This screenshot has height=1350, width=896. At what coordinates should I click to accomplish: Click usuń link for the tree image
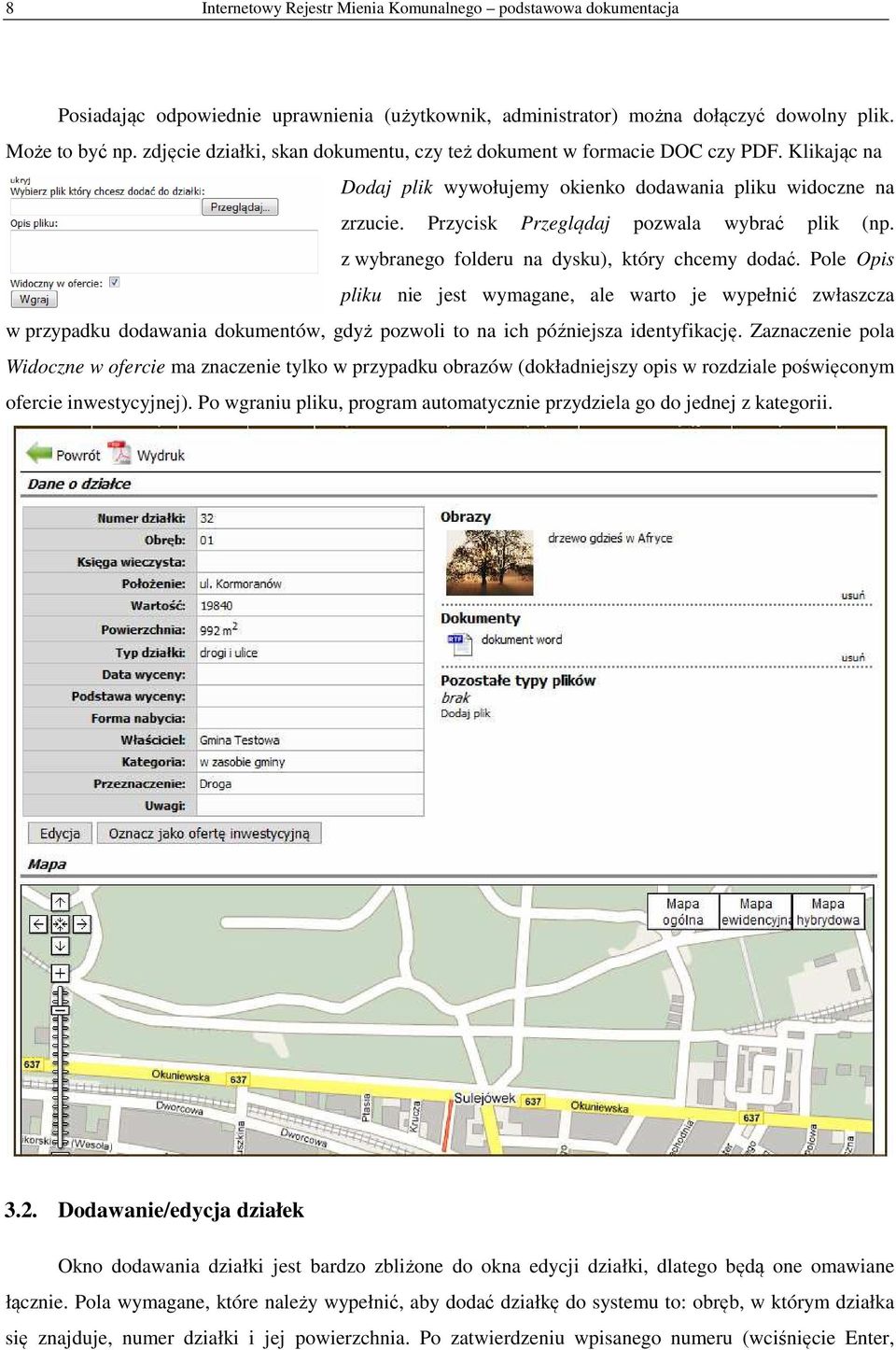[853, 596]
